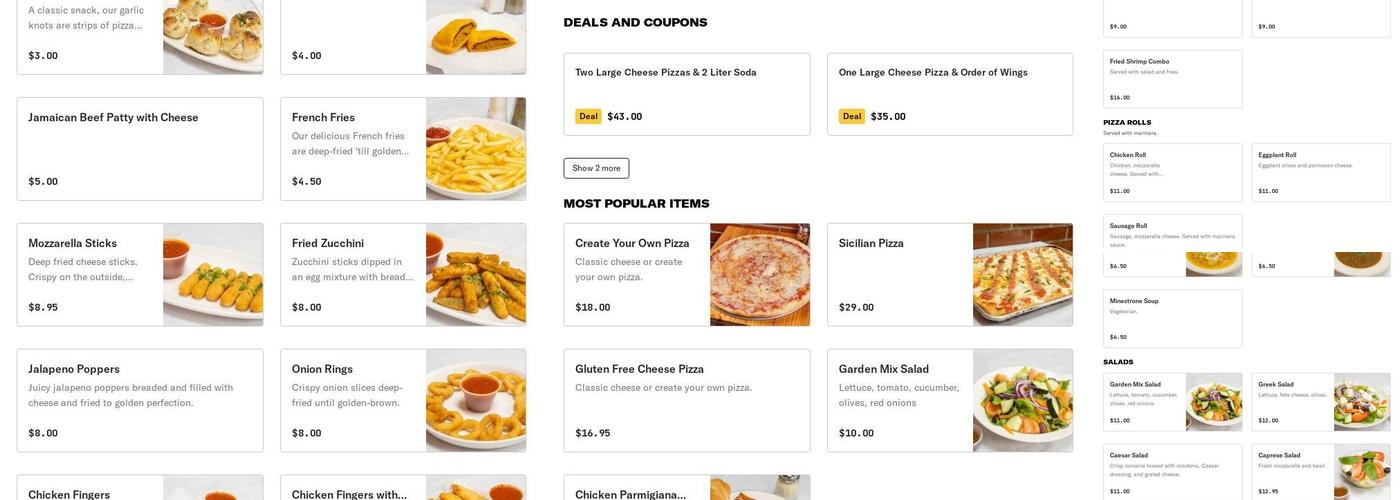
Task: Select the $35.00 pizza and wings deal
Action: [949, 94]
